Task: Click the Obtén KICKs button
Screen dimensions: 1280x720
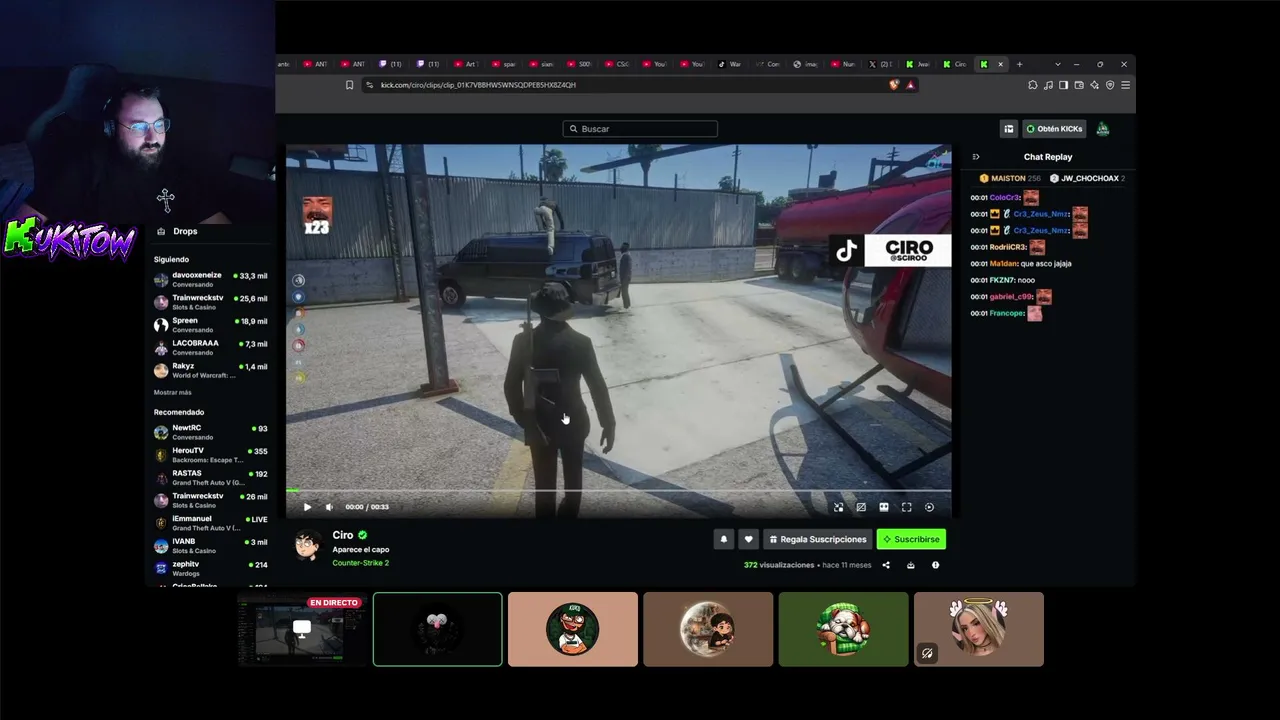Action: coord(1054,129)
